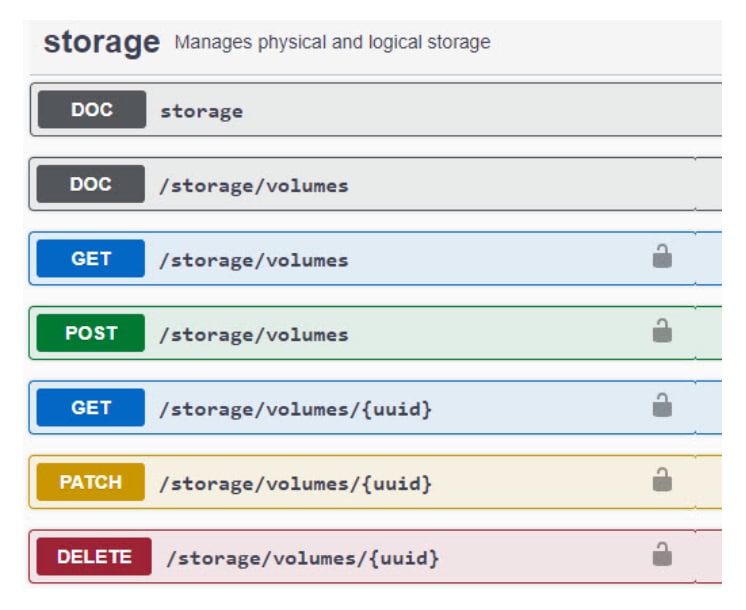Screen dimensions: 746x610
Task: Open the /storage/volumes/{uuid} path in the GET row
Action: pyautogui.click(x=296, y=409)
